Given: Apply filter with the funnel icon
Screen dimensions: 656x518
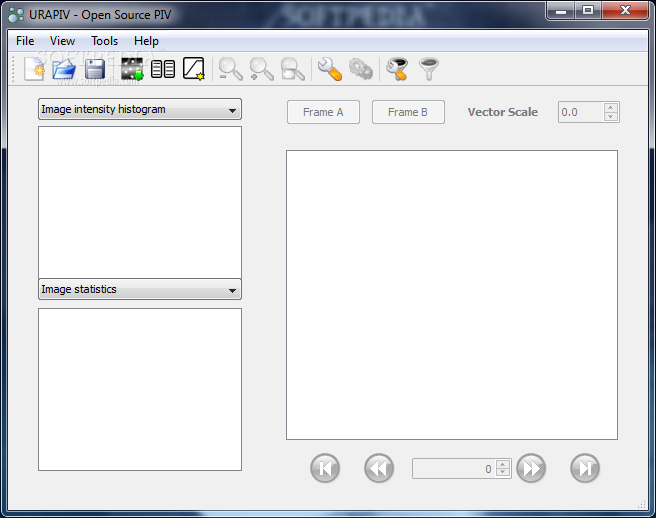Looking at the screenshot, I should pyautogui.click(x=428, y=69).
